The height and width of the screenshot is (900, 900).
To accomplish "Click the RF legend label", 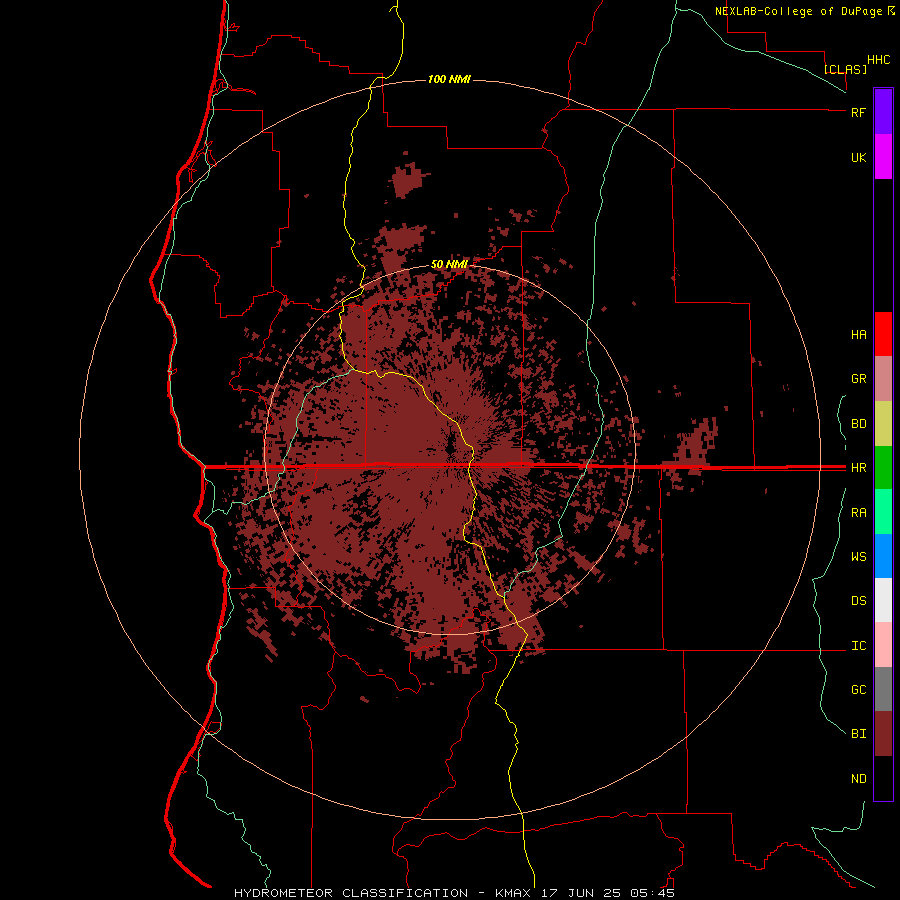I will tap(858, 112).
